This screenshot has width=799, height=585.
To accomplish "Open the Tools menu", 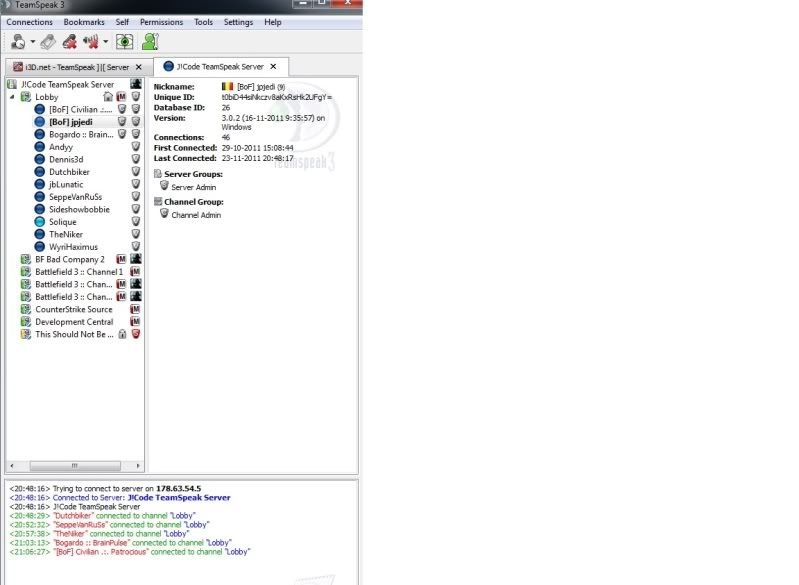I will (203, 22).
